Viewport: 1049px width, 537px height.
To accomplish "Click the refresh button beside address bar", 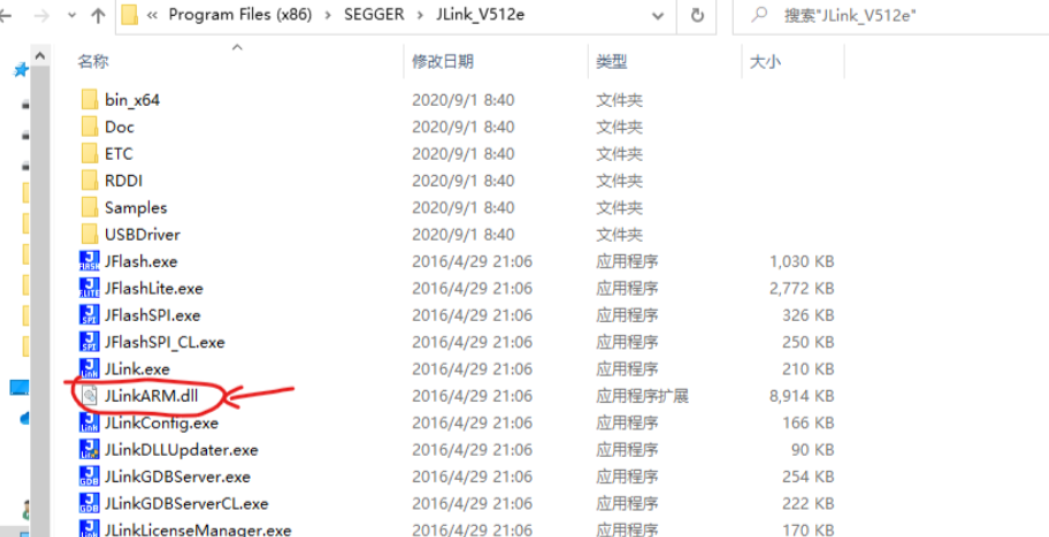I will click(697, 15).
